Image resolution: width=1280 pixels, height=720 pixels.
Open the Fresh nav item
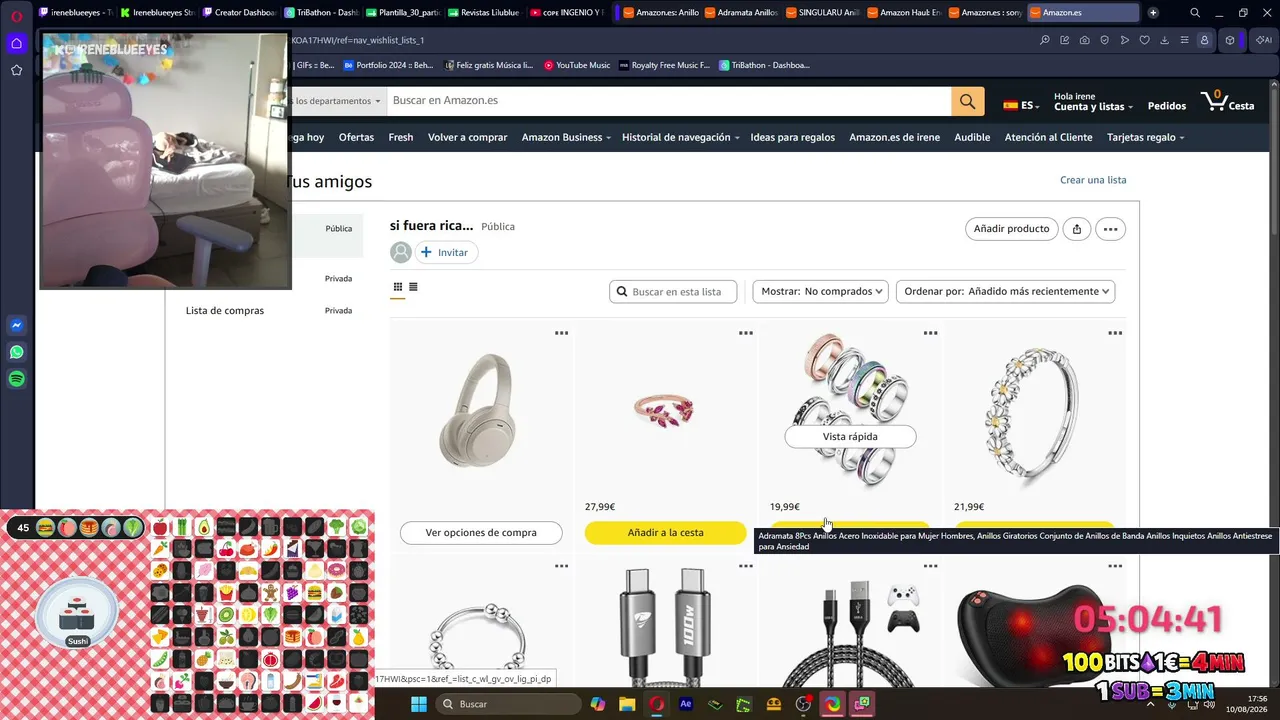401,137
